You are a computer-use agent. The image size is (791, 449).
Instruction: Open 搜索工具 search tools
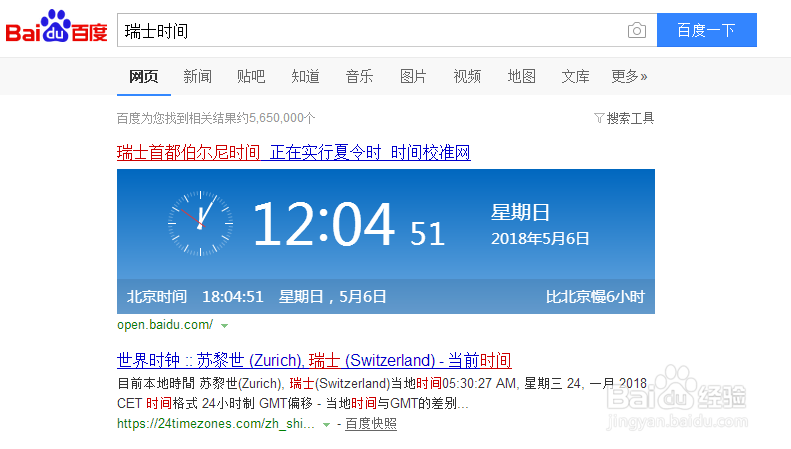tap(630, 118)
